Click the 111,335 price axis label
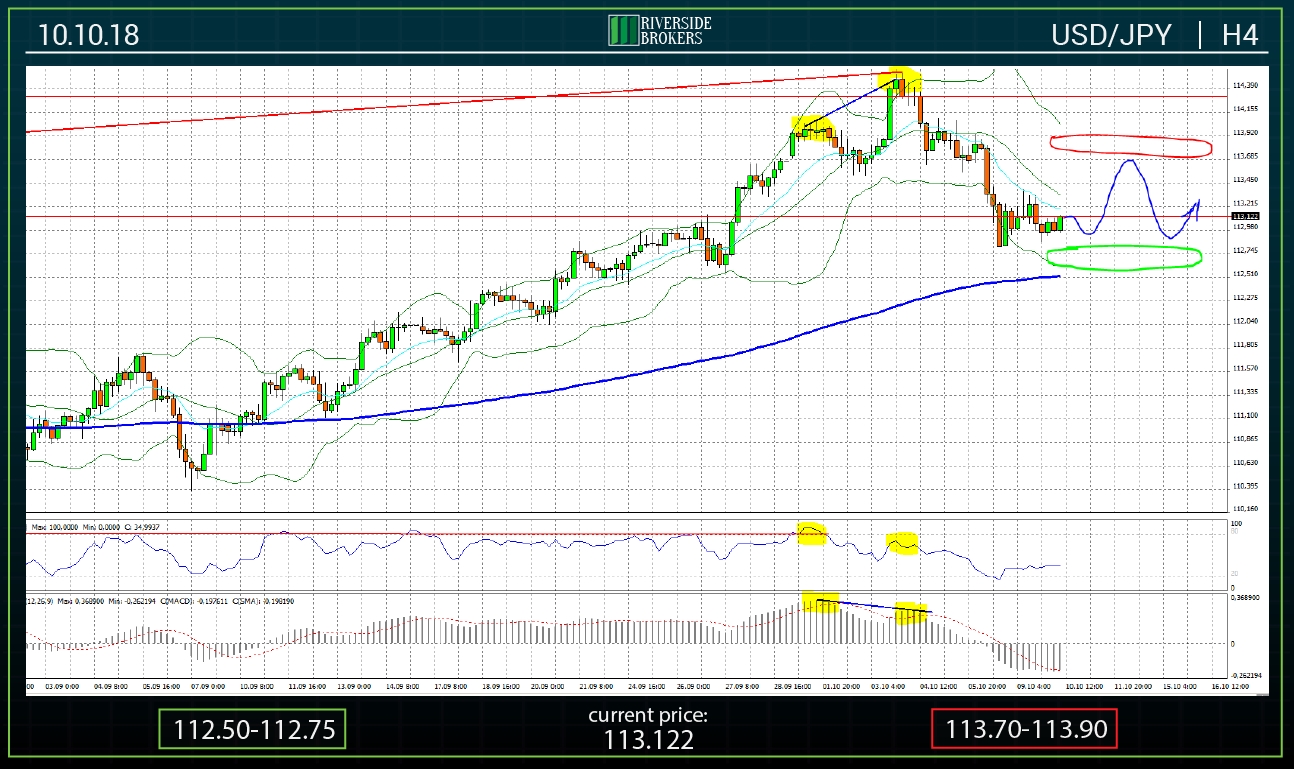Screen dimensions: 1294x769 pyautogui.click(x=1245, y=392)
